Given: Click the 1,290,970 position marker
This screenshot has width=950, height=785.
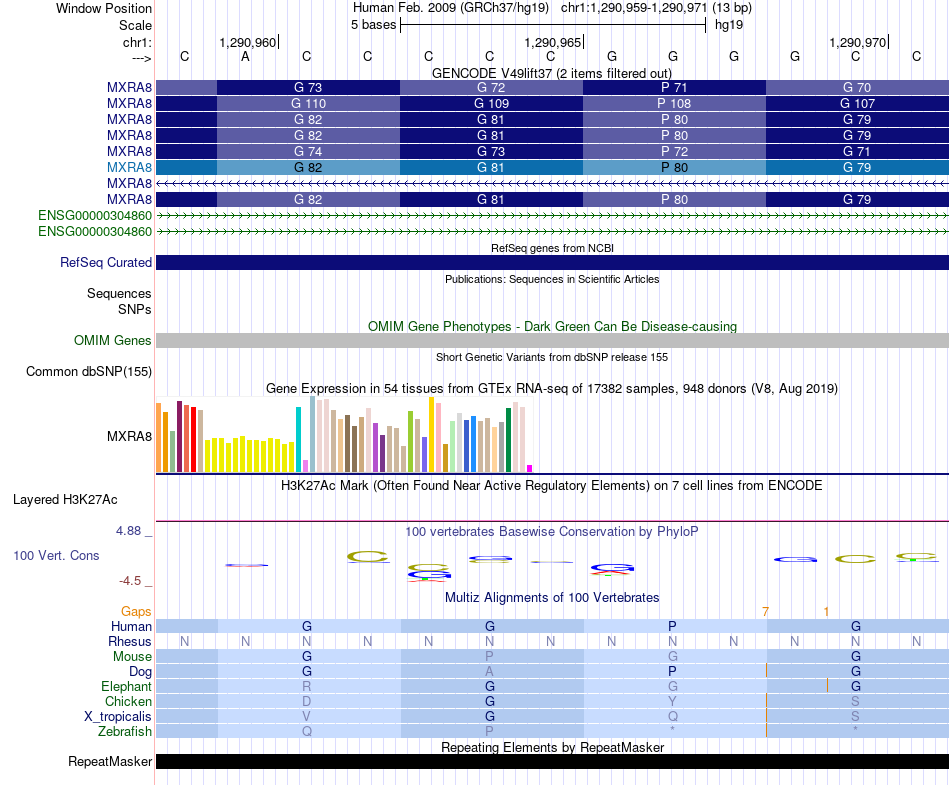Looking at the screenshot, I should (x=858, y=42).
